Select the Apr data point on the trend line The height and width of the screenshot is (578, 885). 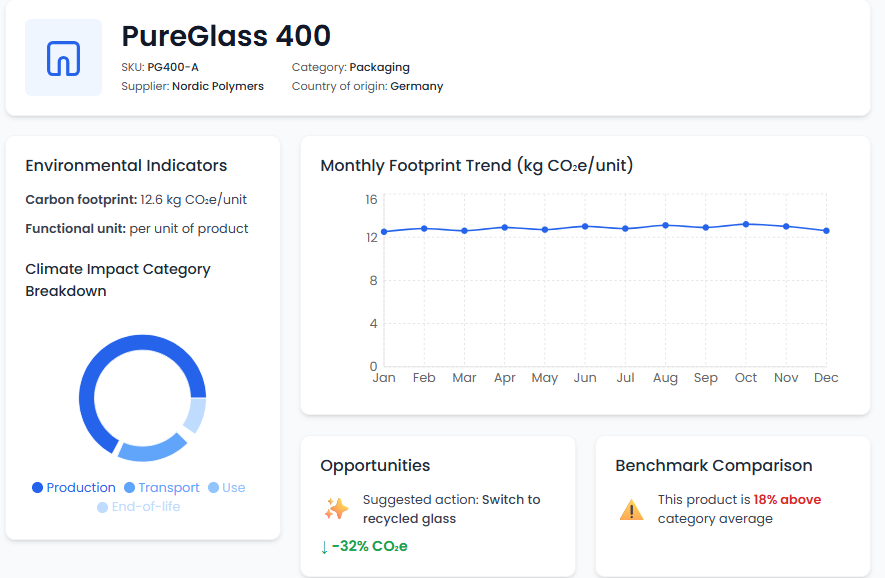505,227
